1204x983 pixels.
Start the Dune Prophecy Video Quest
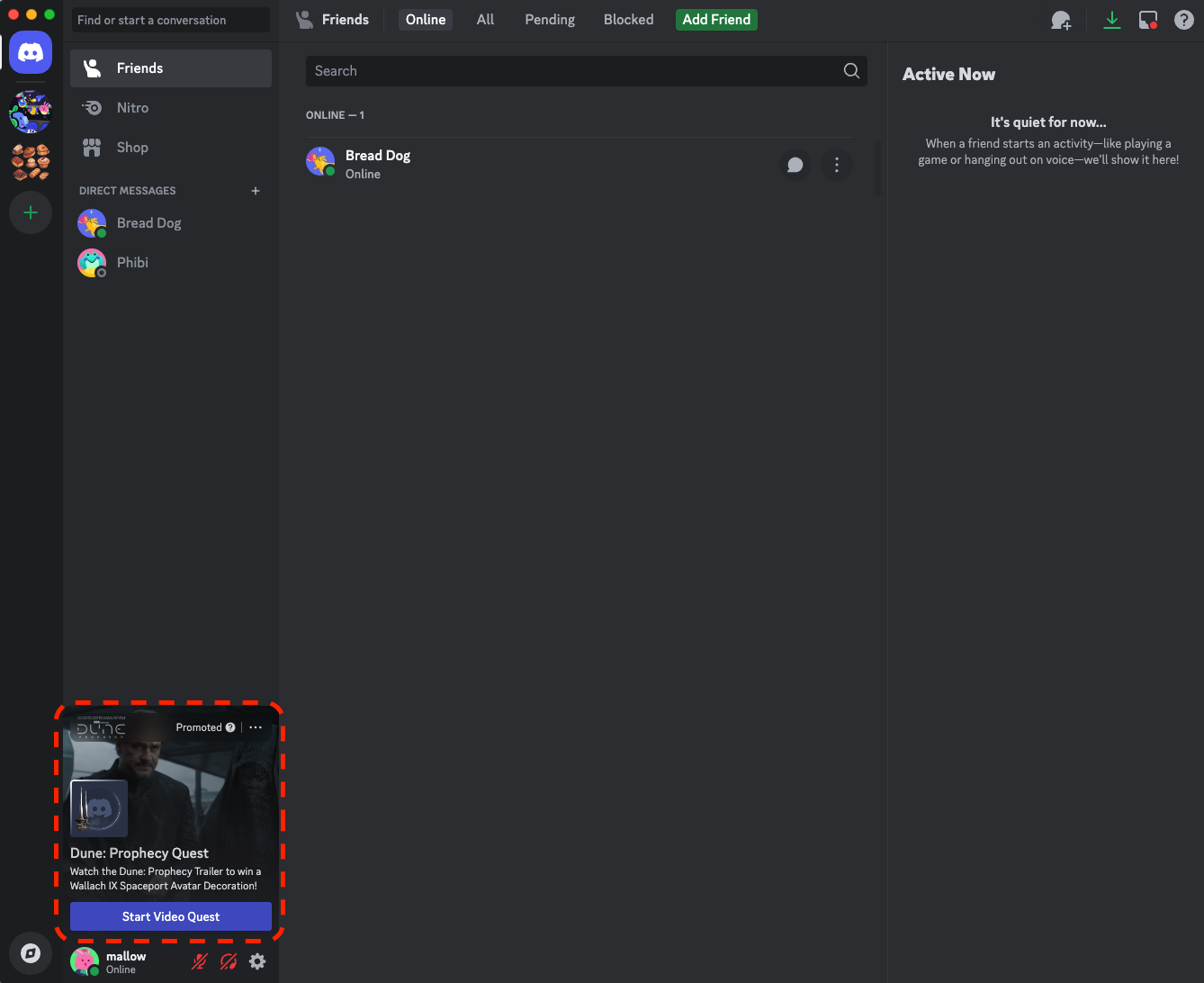point(170,915)
